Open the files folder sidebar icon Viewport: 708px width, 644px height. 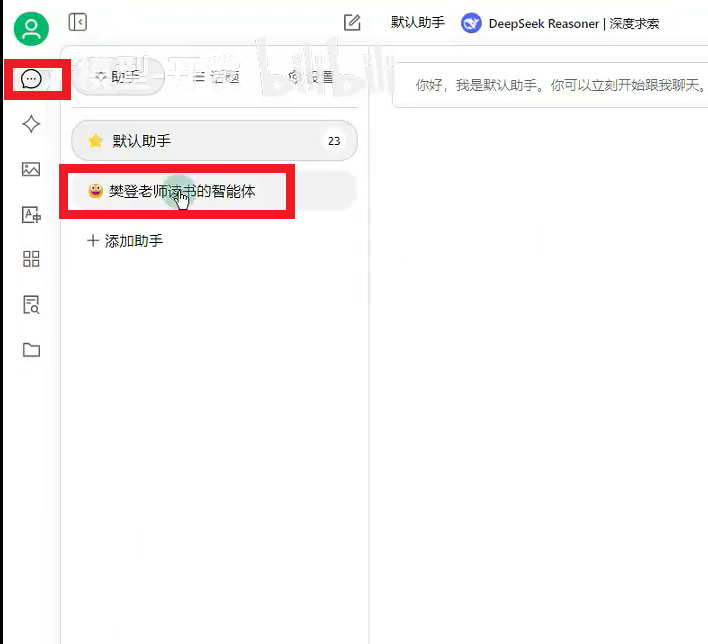coord(31,350)
